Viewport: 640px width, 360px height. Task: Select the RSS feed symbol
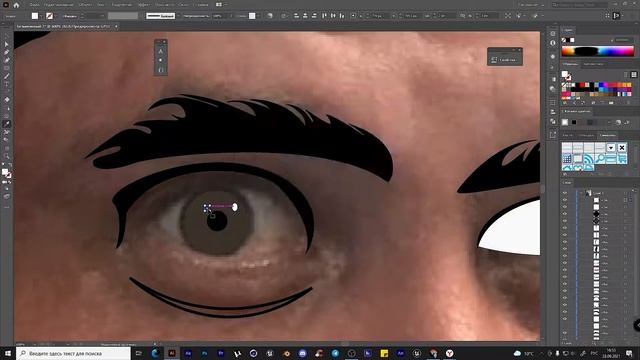(x=588, y=159)
